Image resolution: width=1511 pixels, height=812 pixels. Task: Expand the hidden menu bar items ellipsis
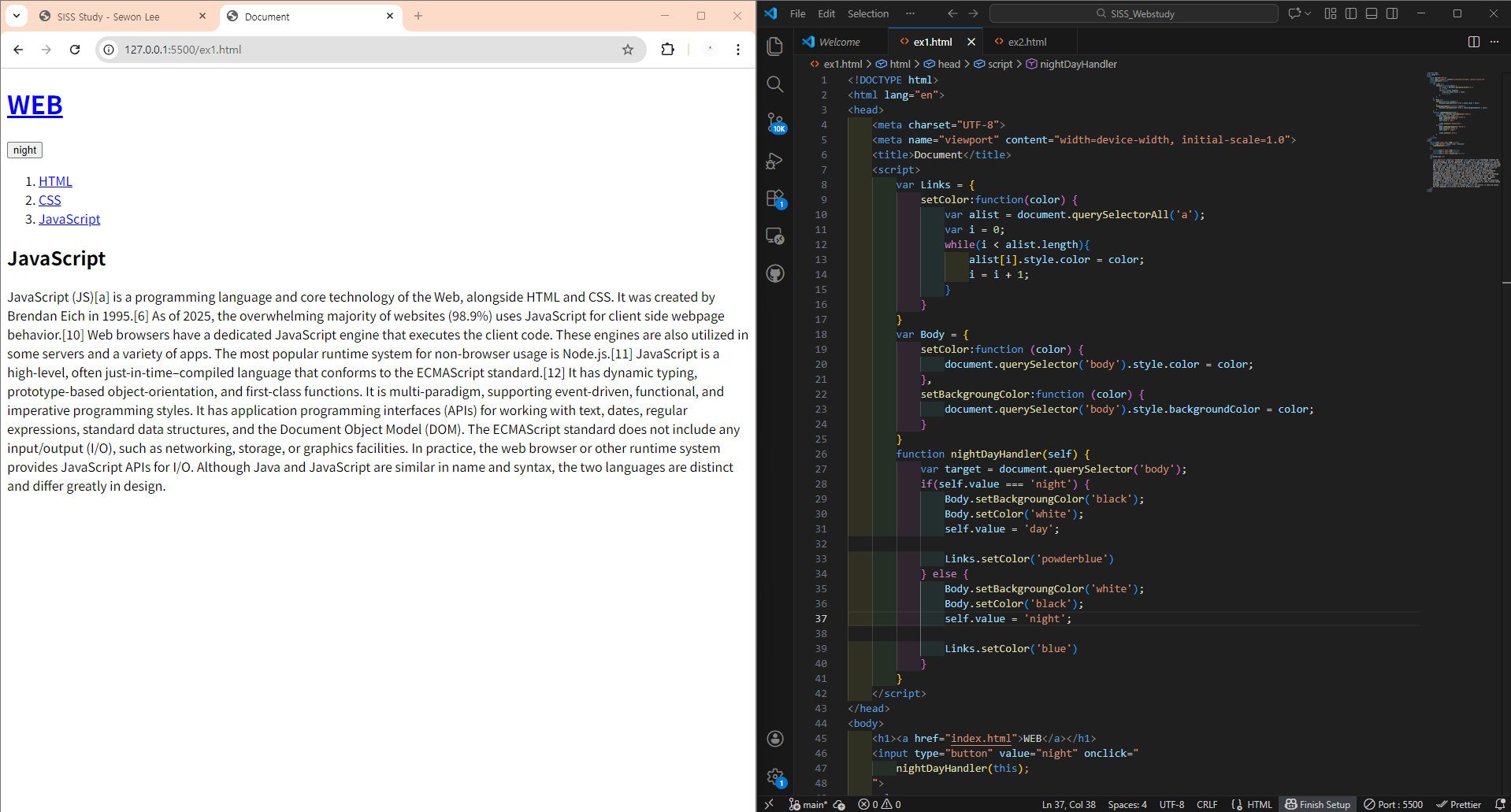[910, 13]
